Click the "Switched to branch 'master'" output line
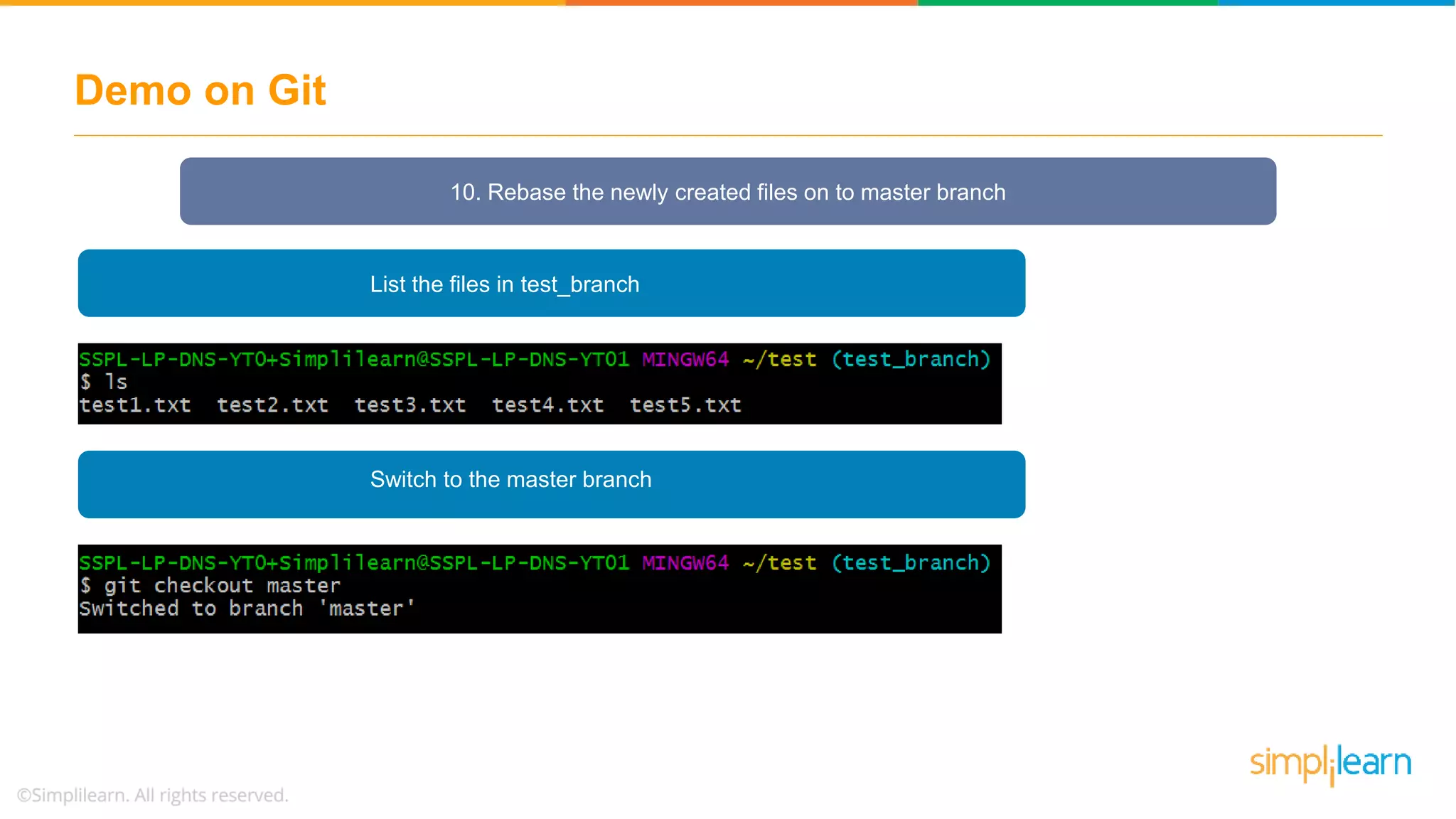This screenshot has width=1456, height=819. click(x=247, y=609)
